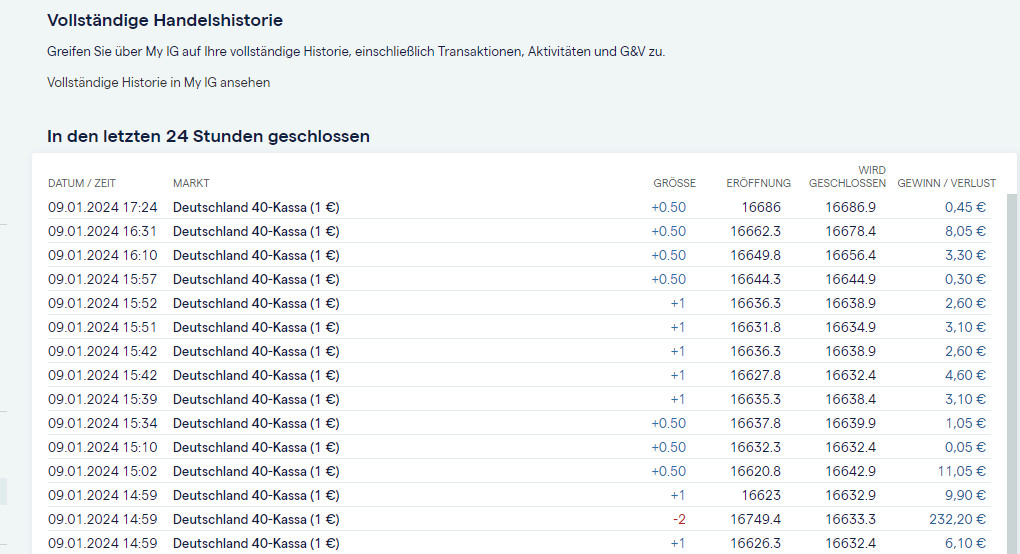Sort by the GEWINN / VERLUST column header

click(x=946, y=183)
